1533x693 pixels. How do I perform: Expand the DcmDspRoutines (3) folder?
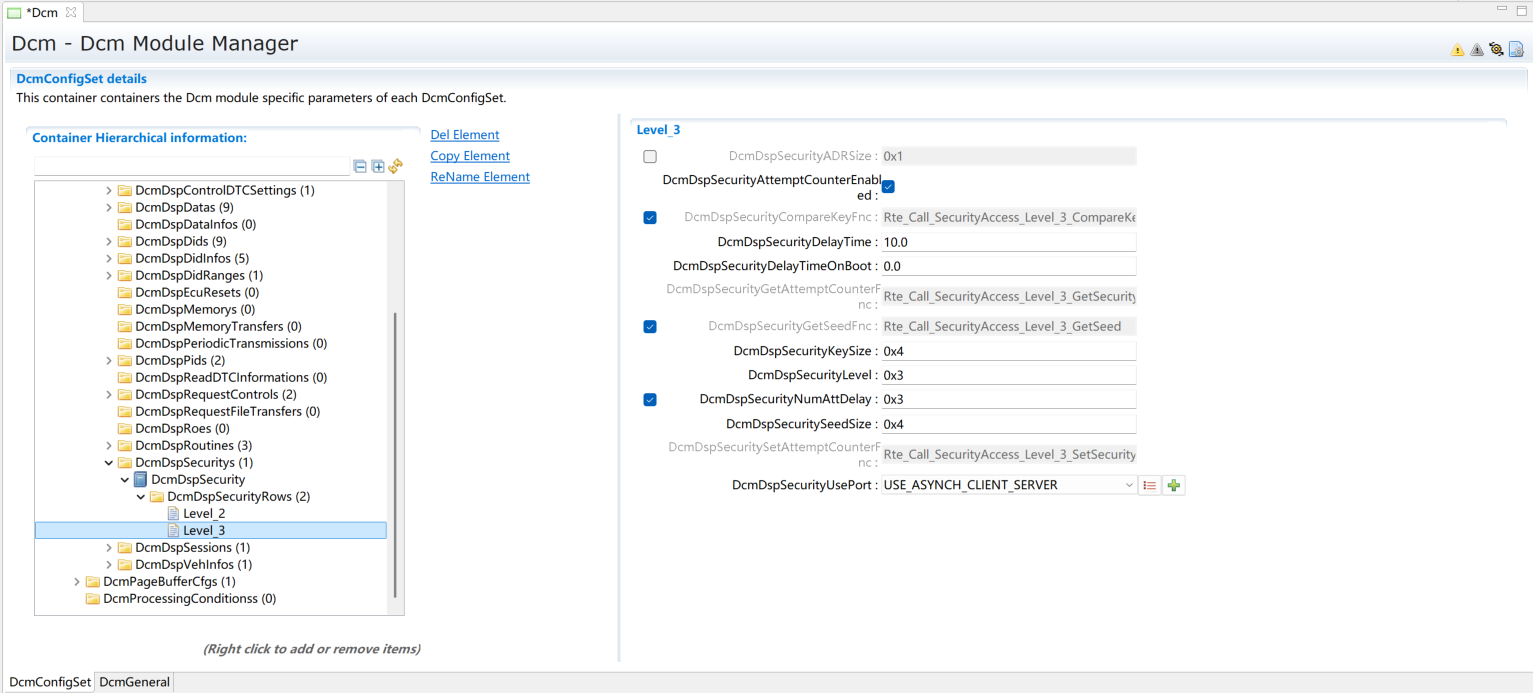coord(109,446)
